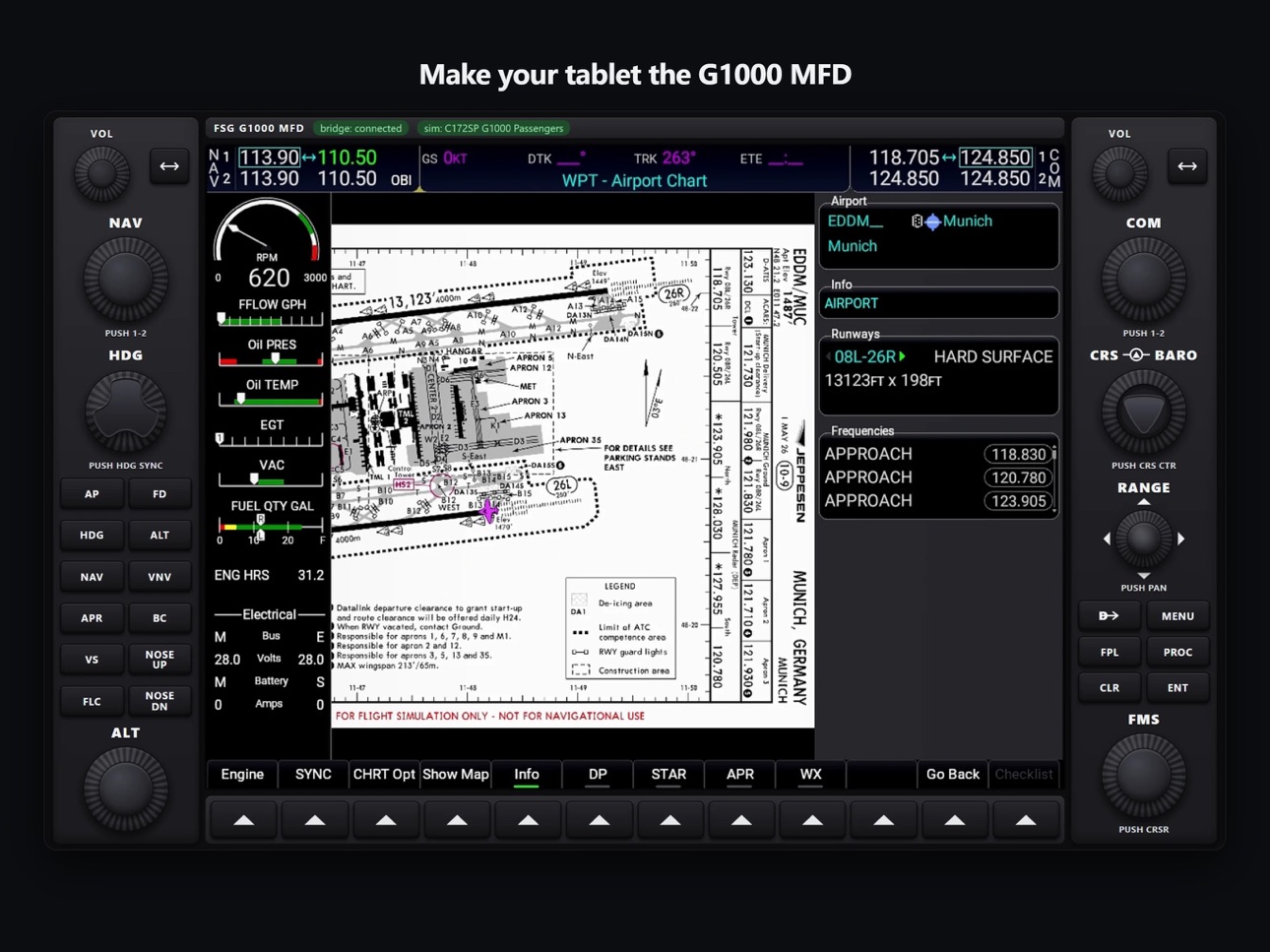Select the STAR softkey

pos(668,775)
